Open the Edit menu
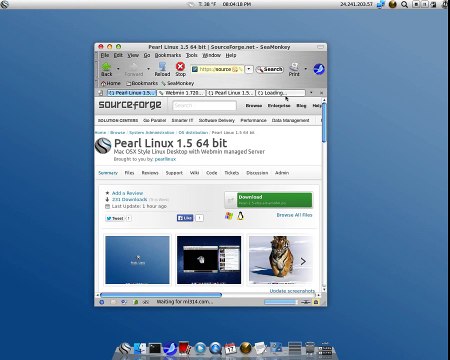This screenshot has width=450, height=360. [x=118, y=55]
